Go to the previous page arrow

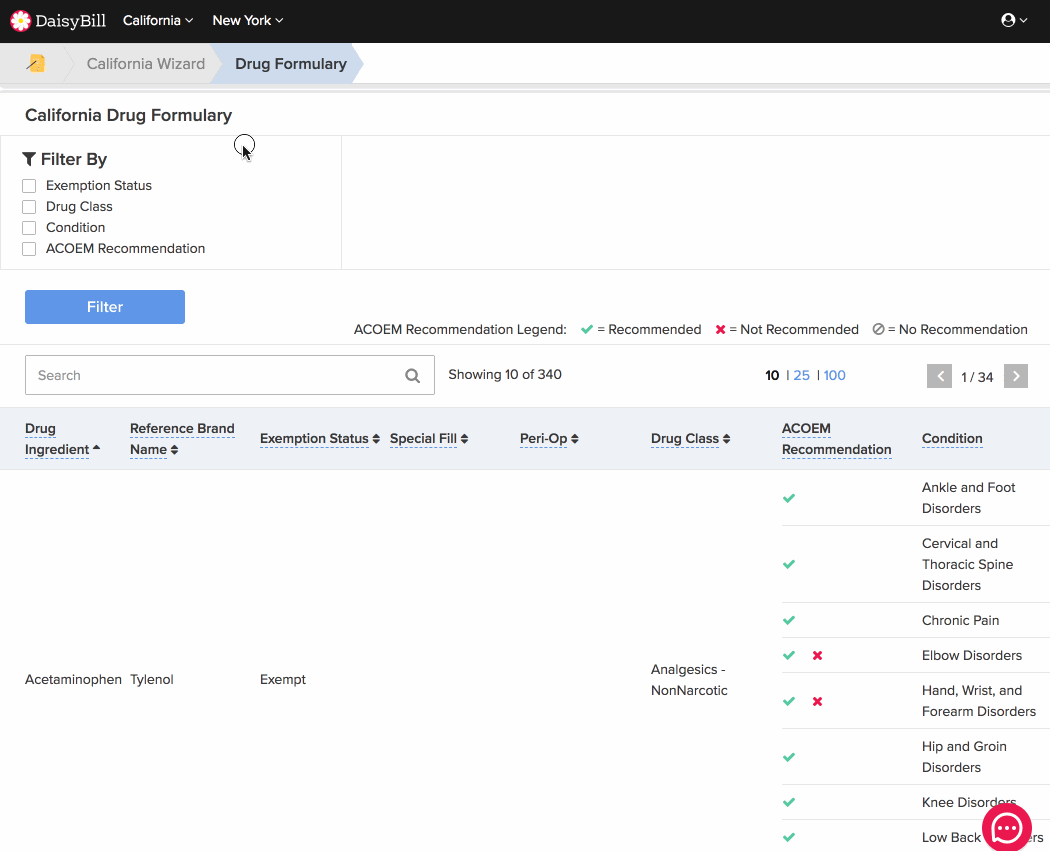[x=939, y=376]
